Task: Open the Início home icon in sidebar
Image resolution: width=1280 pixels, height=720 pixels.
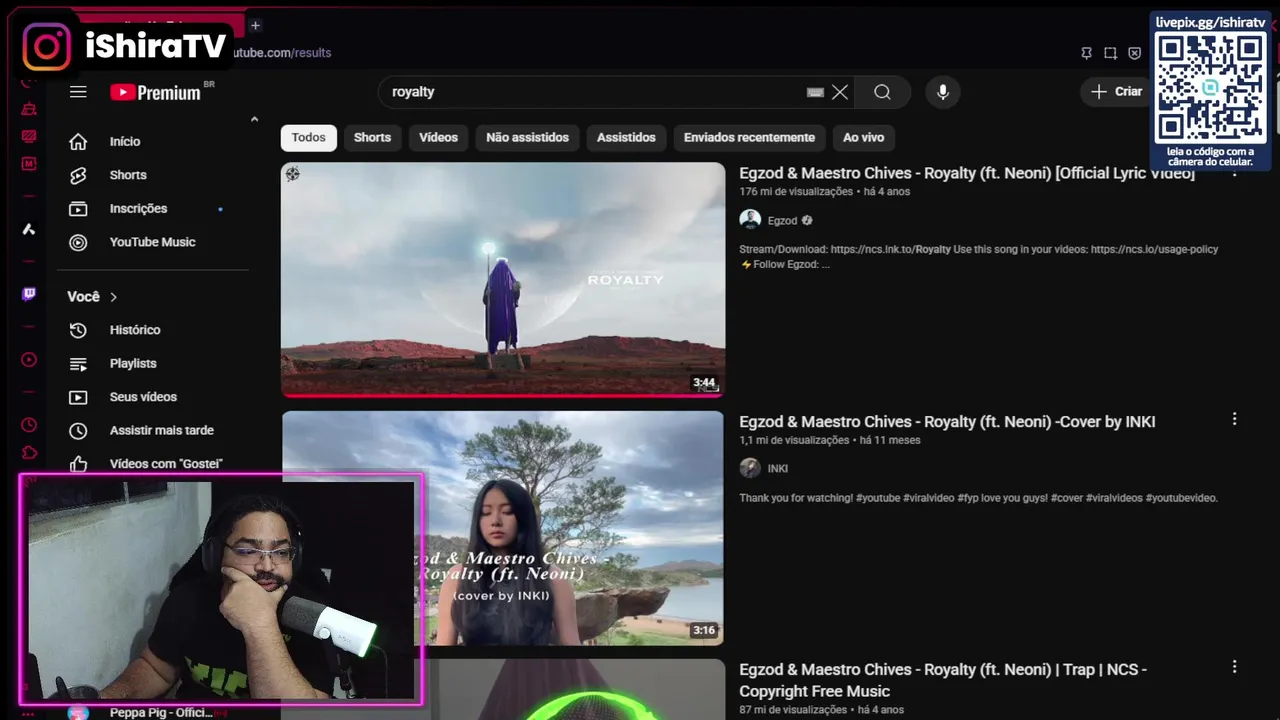Action: 78,142
